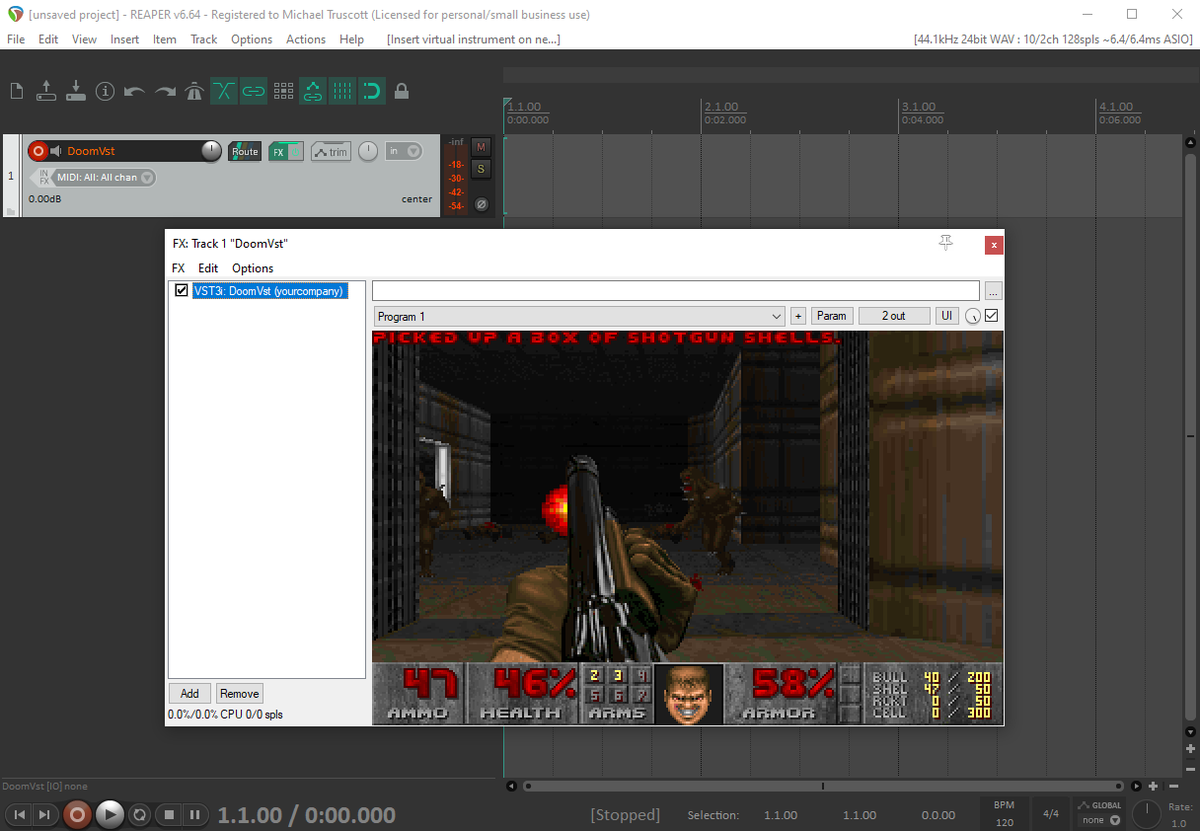Pin the FX window on top
The height and width of the screenshot is (831, 1200).
pos(946,244)
